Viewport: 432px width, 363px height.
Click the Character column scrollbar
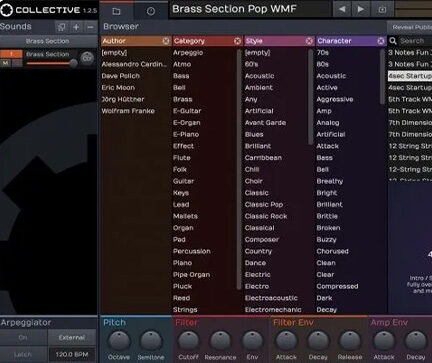[x=382, y=77]
